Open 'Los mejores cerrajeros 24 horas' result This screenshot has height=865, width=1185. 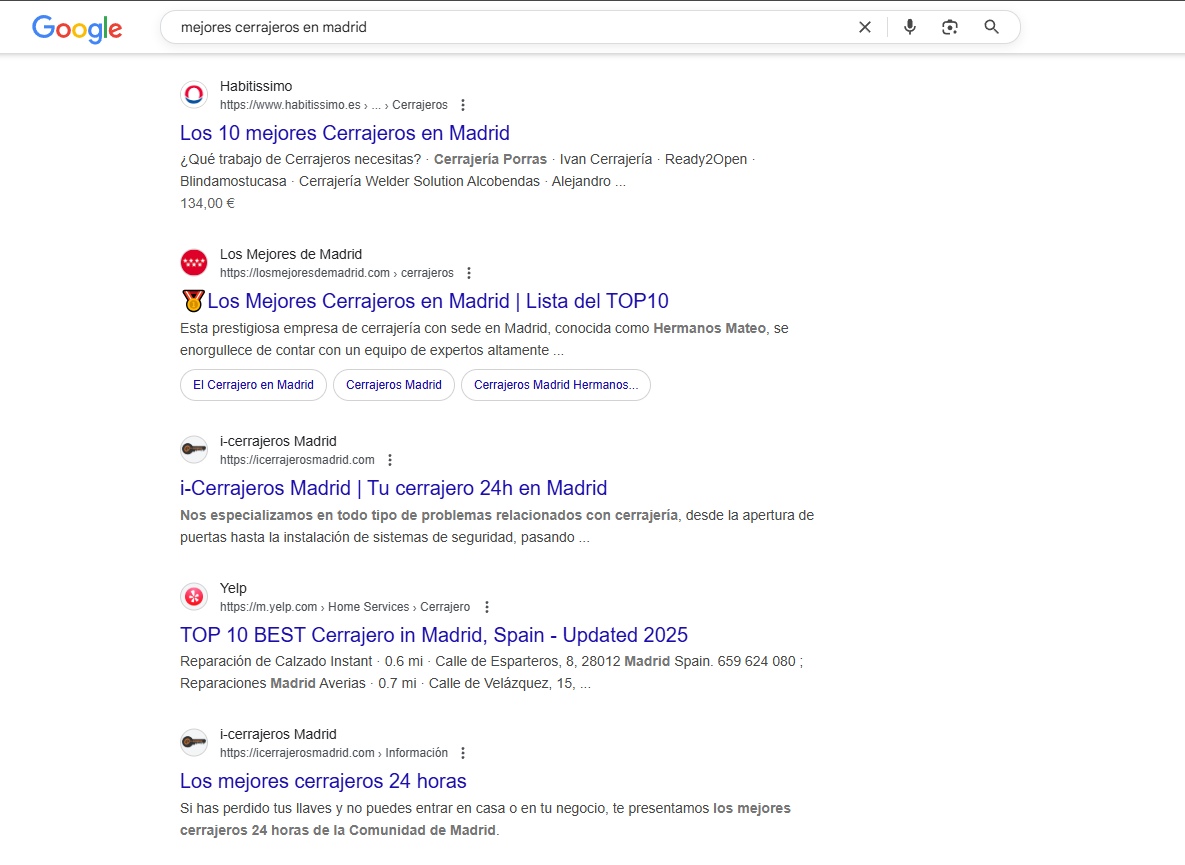click(x=323, y=781)
